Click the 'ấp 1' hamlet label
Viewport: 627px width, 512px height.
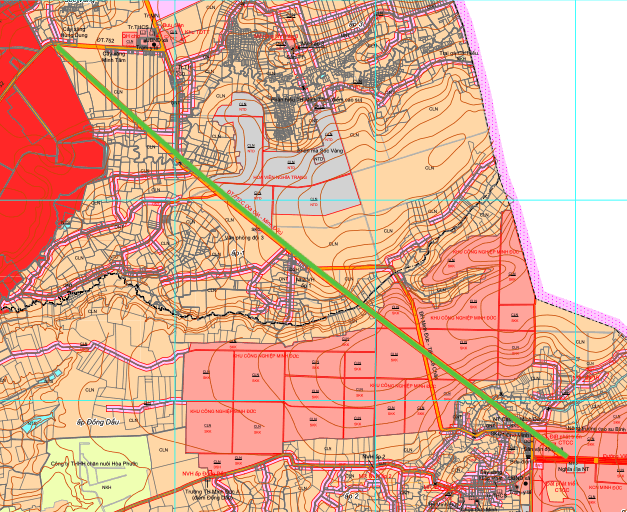click(238, 253)
